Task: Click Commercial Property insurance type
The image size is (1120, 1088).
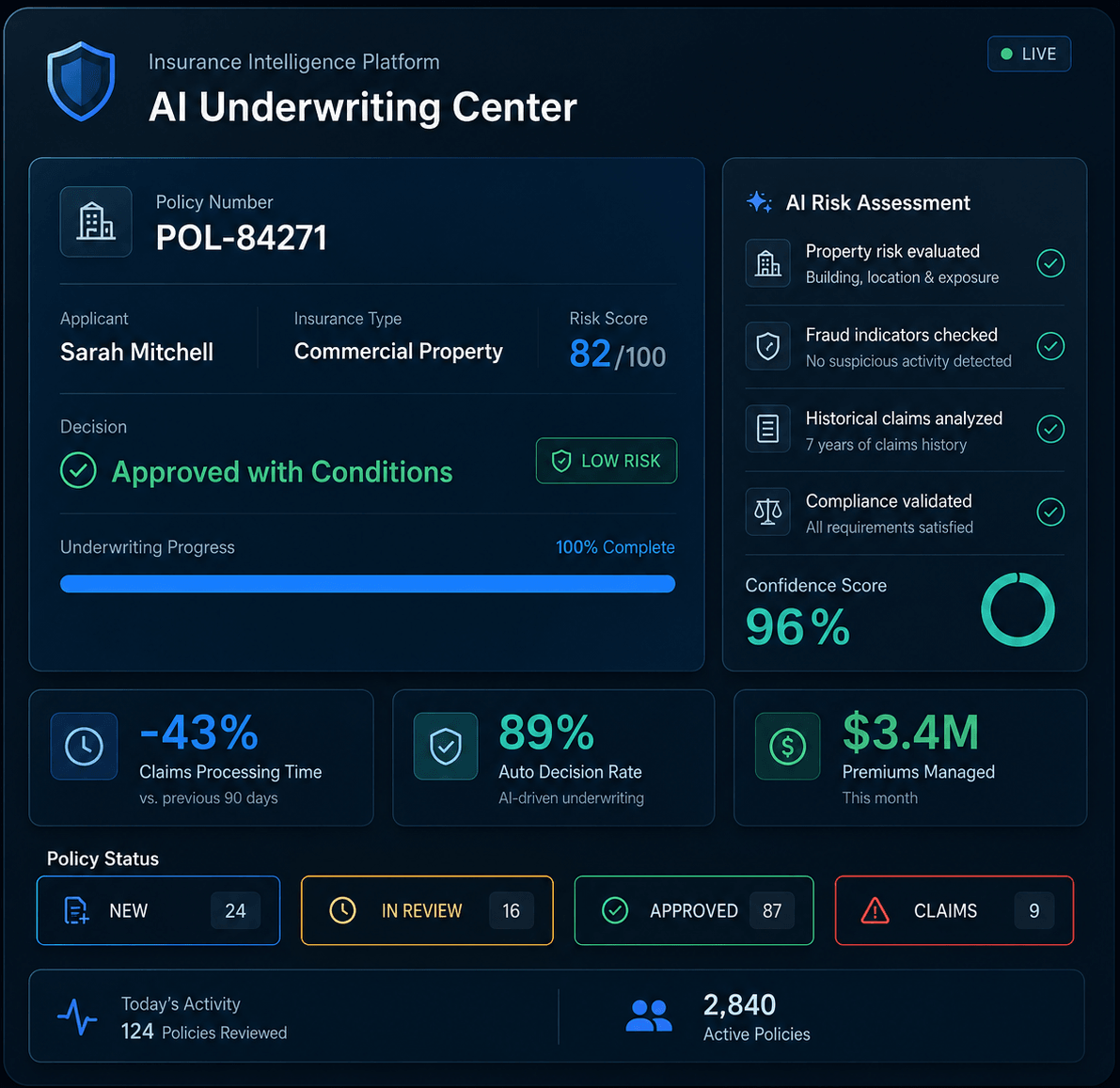Action: click(x=399, y=352)
